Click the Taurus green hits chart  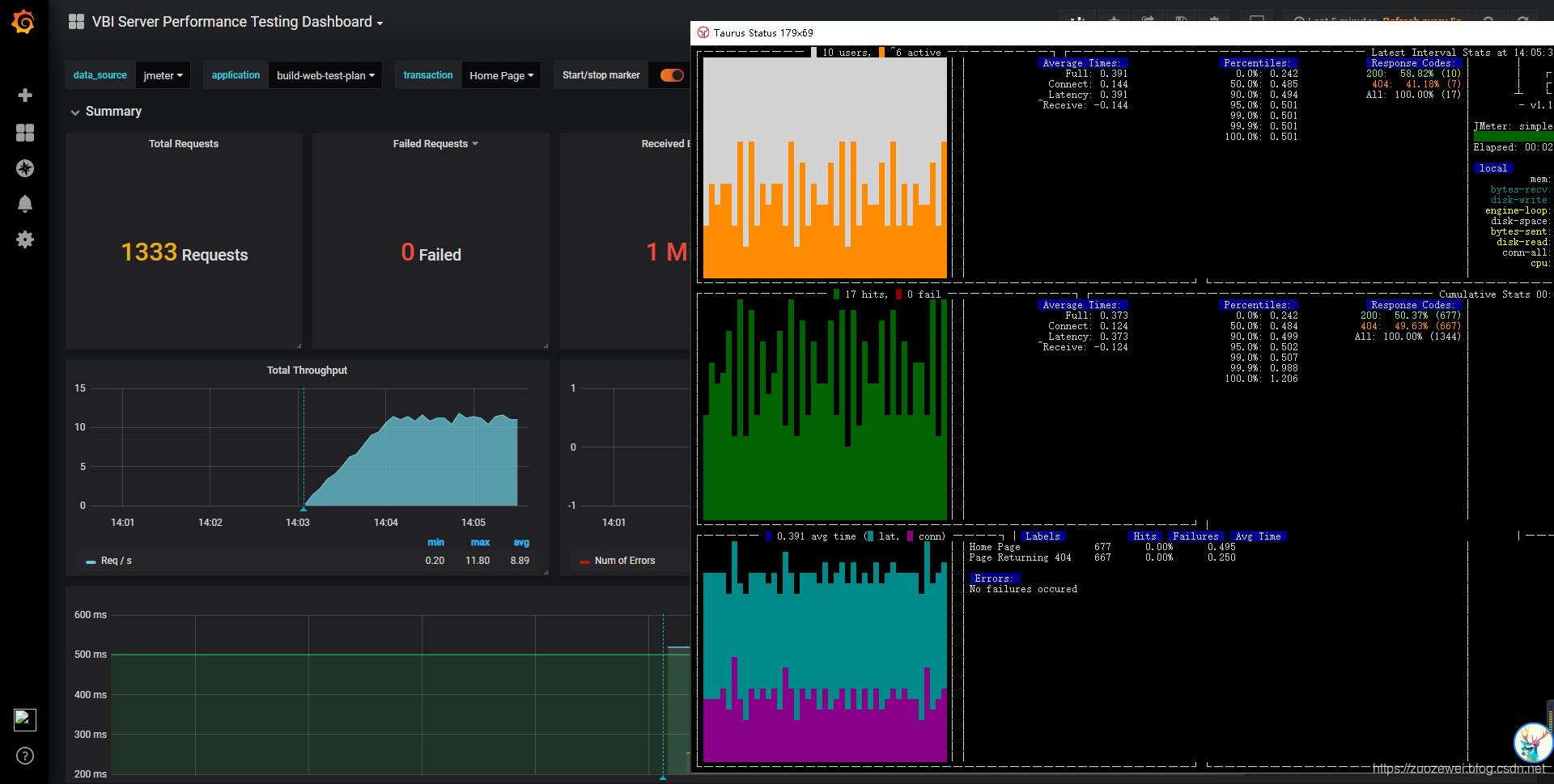[825, 409]
